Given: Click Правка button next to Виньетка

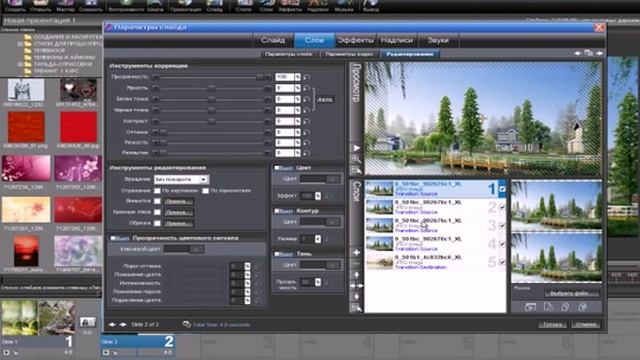Looking at the screenshot, I should tap(179, 201).
